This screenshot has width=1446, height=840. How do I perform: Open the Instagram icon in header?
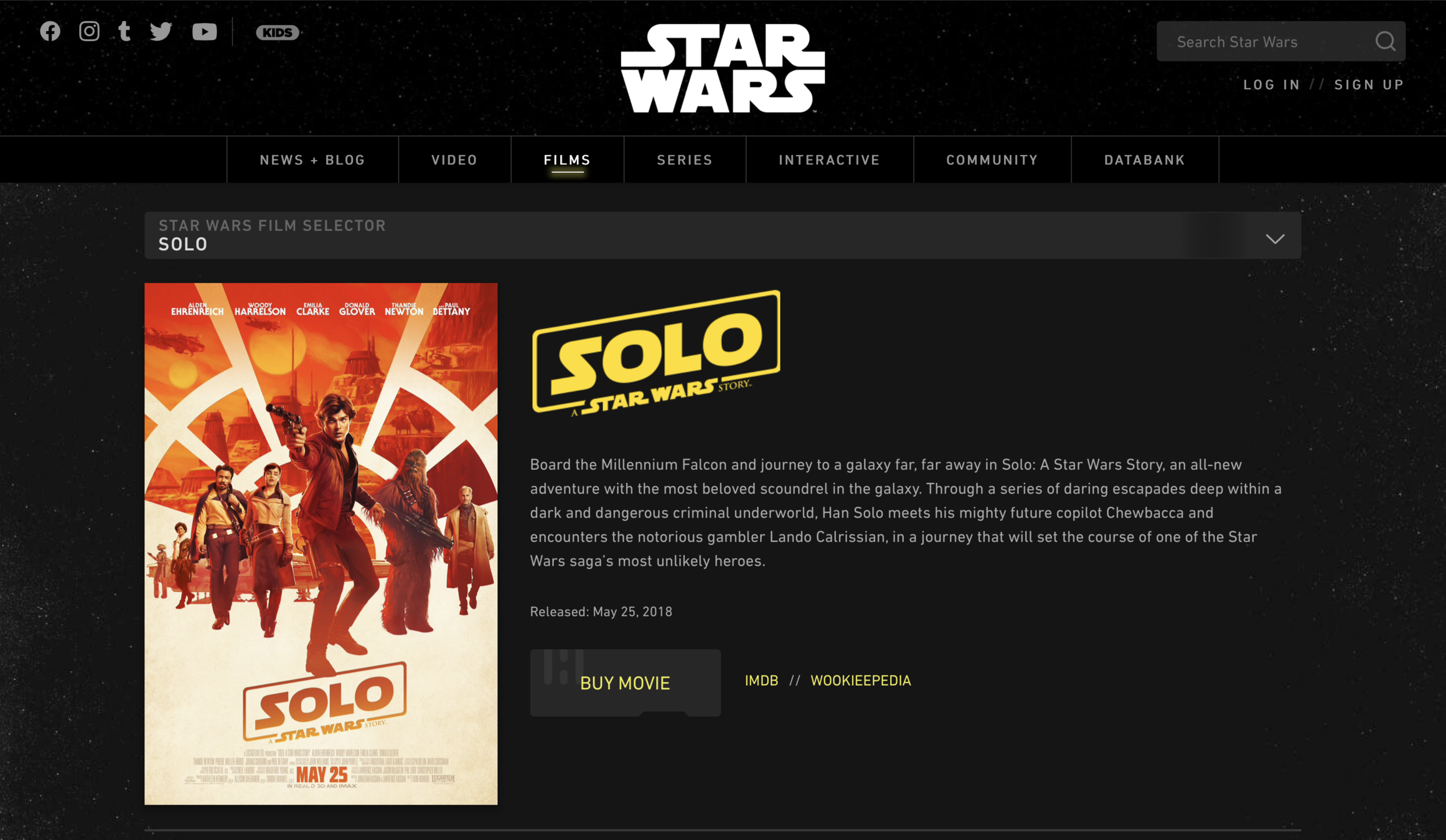(89, 31)
